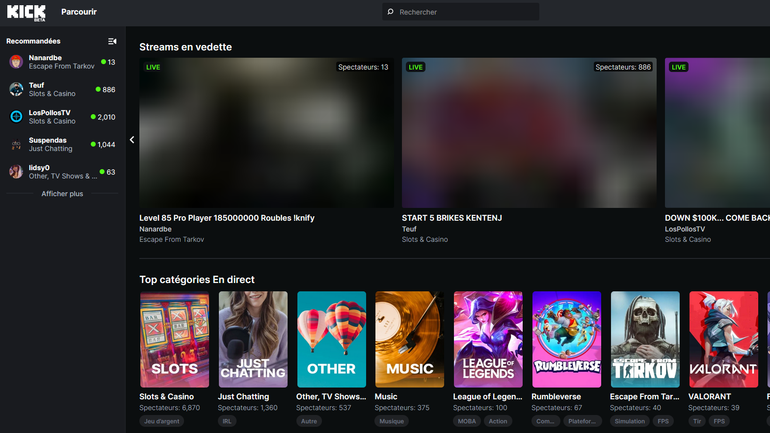
Task: Collapse the Recommandées sidebar icon
Action: [x=112, y=41]
